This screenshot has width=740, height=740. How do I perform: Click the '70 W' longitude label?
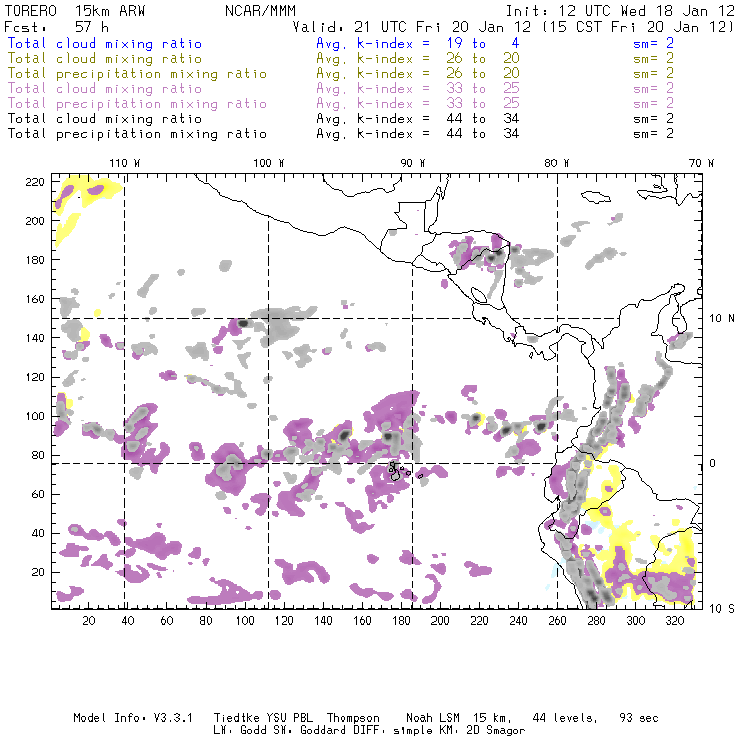701,163
